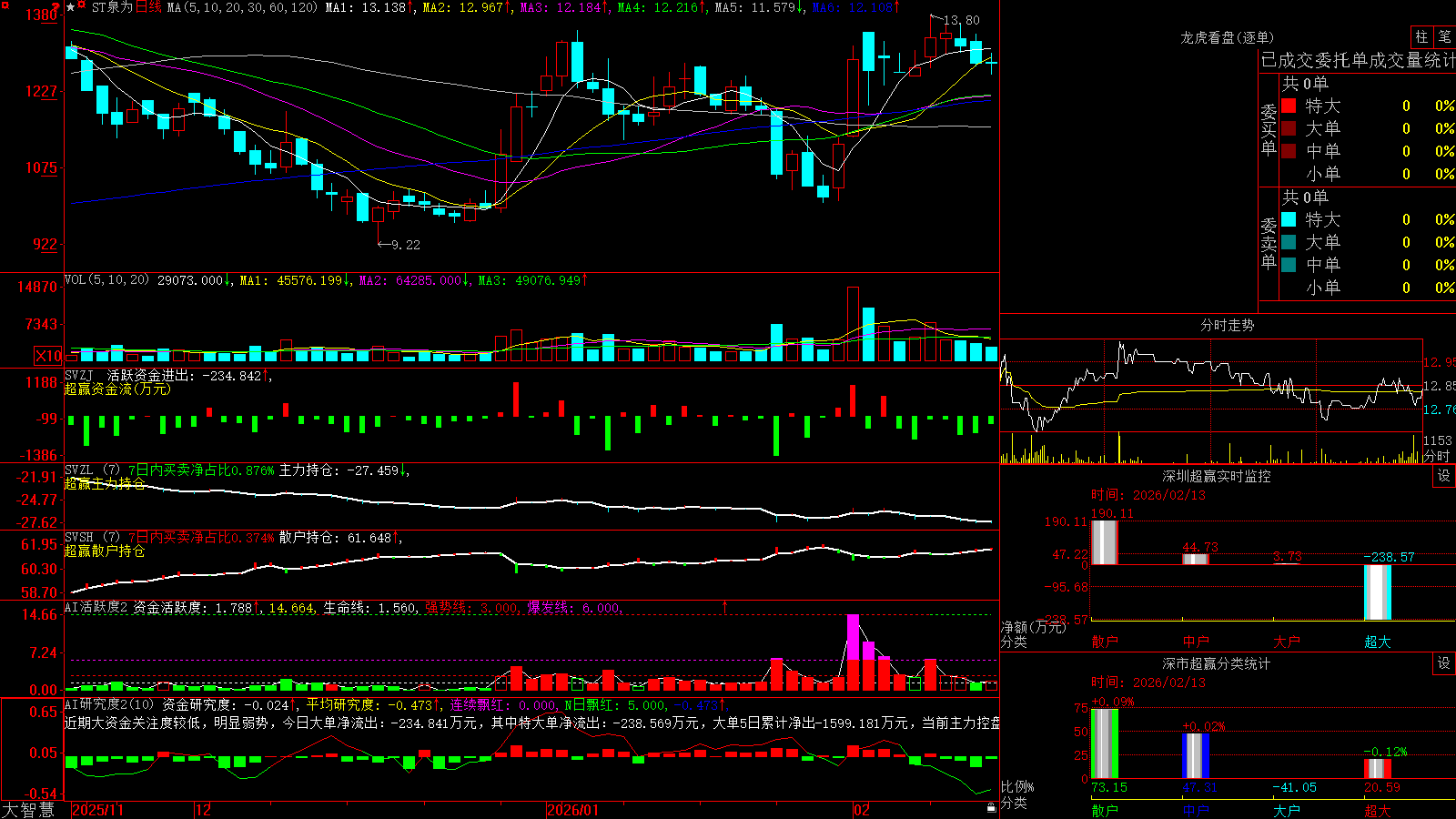1456x819 pixels.
Task: Click the 散户 190.11 bar in 实时监控
Action: click(x=1104, y=542)
